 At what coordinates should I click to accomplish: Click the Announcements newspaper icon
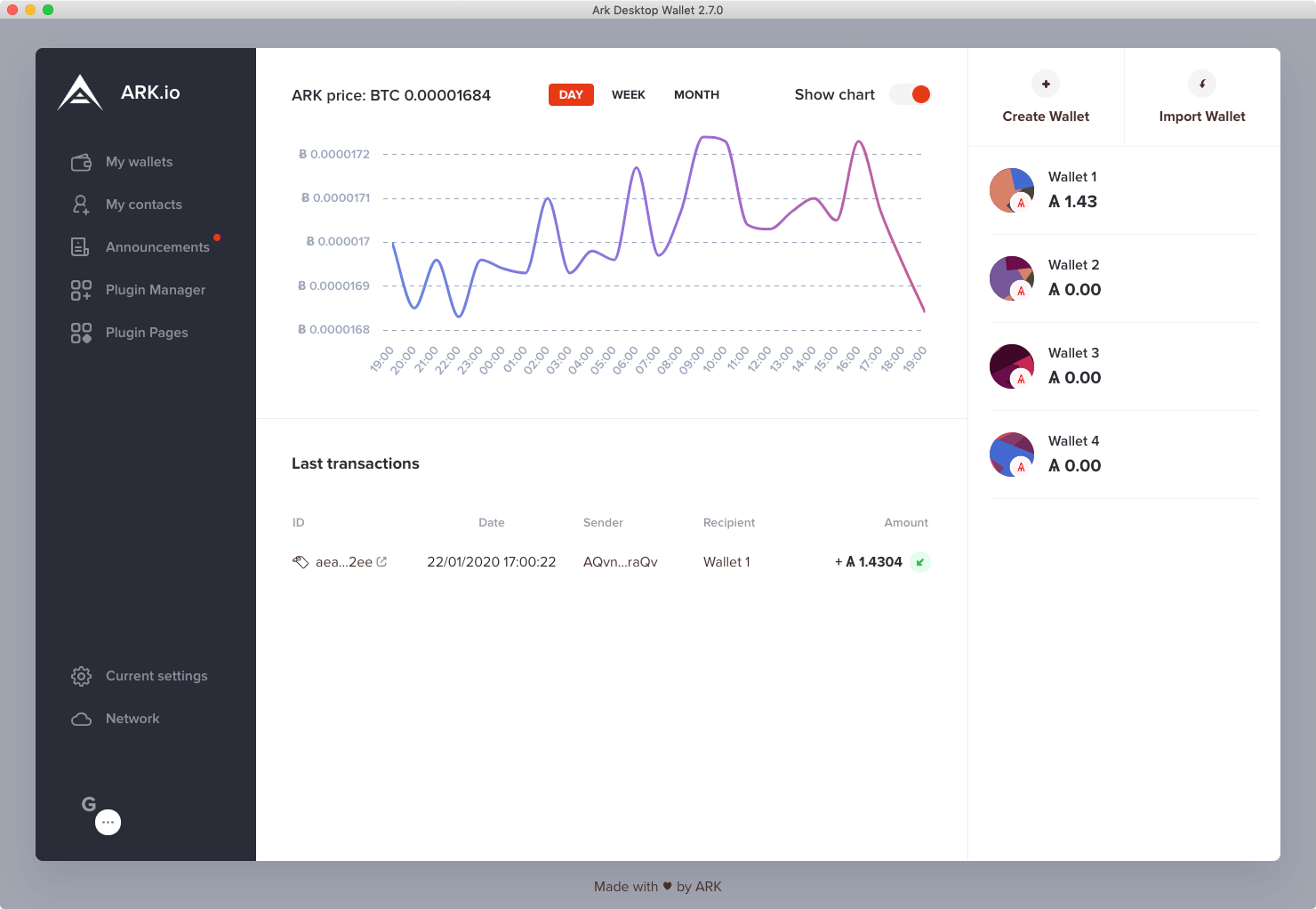(80, 247)
